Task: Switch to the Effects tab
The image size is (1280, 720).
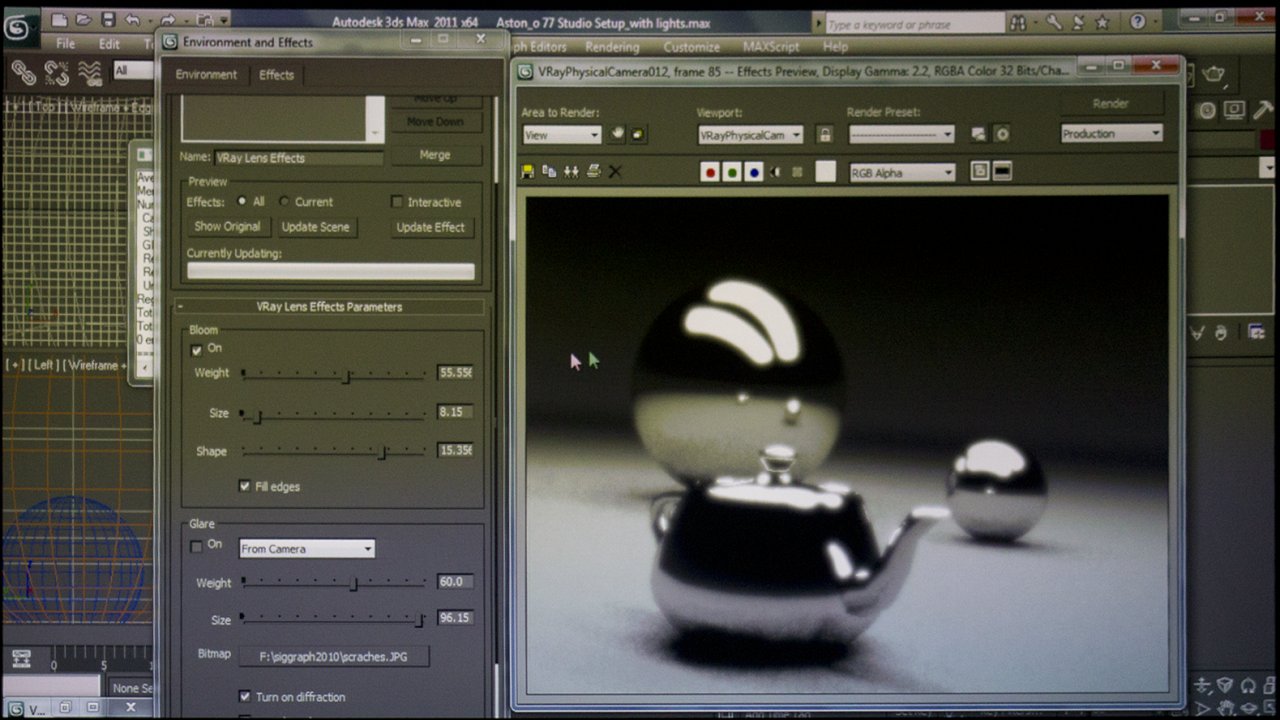Action: (x=276, y=75)
